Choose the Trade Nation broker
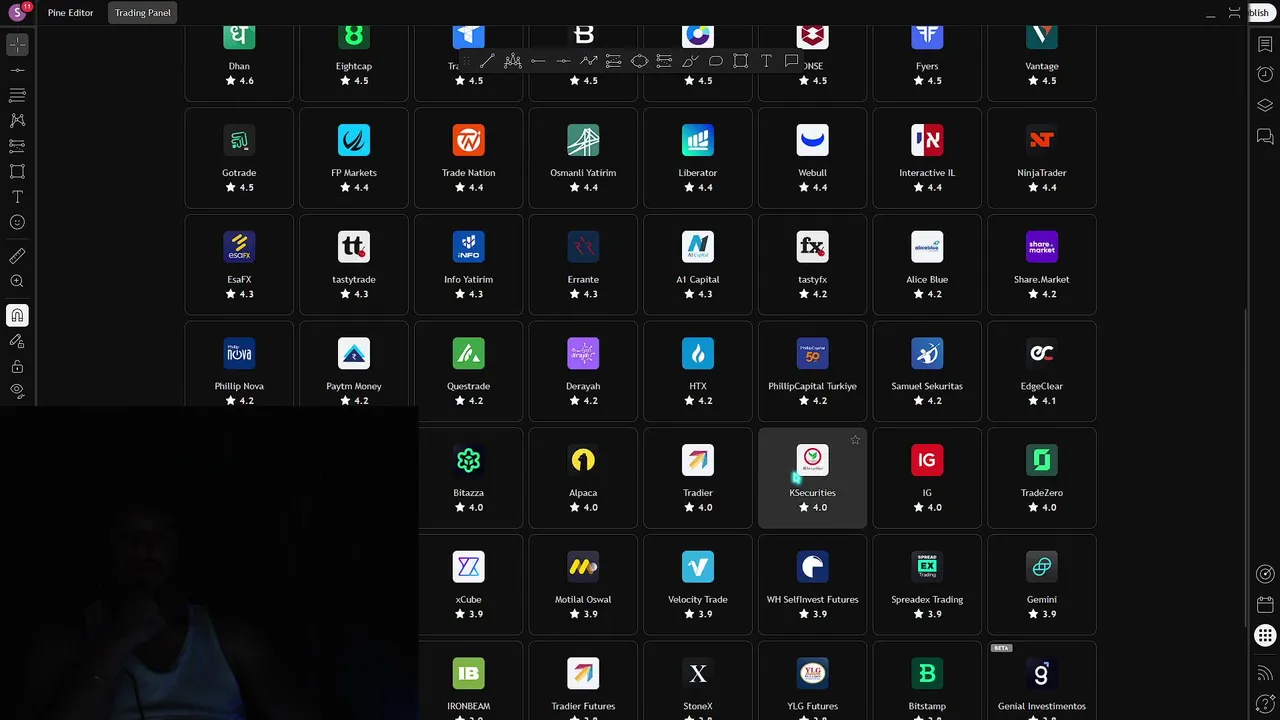Image resolution: width=1280 pixels, height=720 pixels. pyautogui.click(x=468, y=158)
